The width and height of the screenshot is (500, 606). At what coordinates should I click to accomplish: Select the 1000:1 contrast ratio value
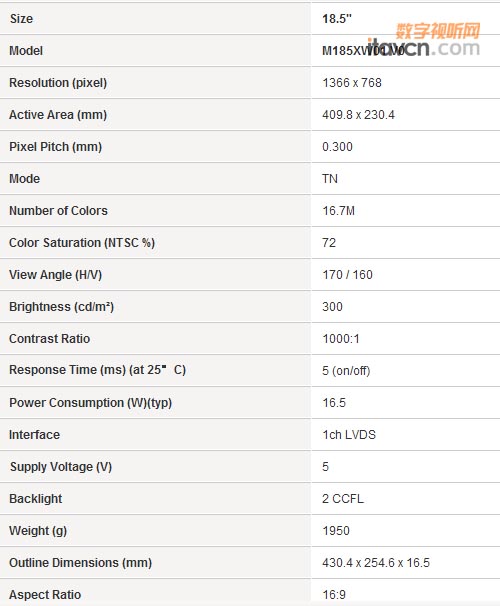[x=341, y=339]
